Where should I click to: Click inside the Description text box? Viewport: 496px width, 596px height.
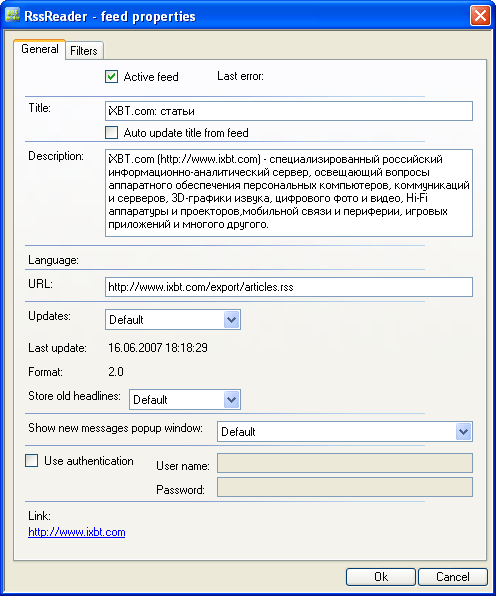pos(289,193)
